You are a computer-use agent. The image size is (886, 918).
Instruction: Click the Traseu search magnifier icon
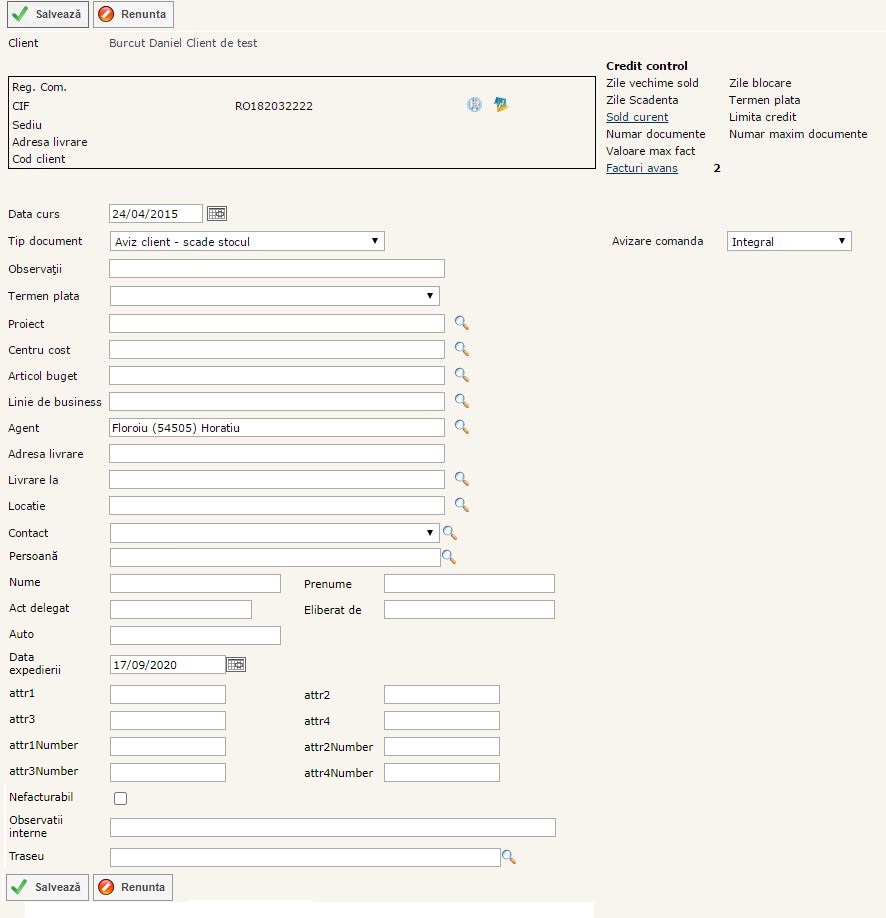[508, 857]
